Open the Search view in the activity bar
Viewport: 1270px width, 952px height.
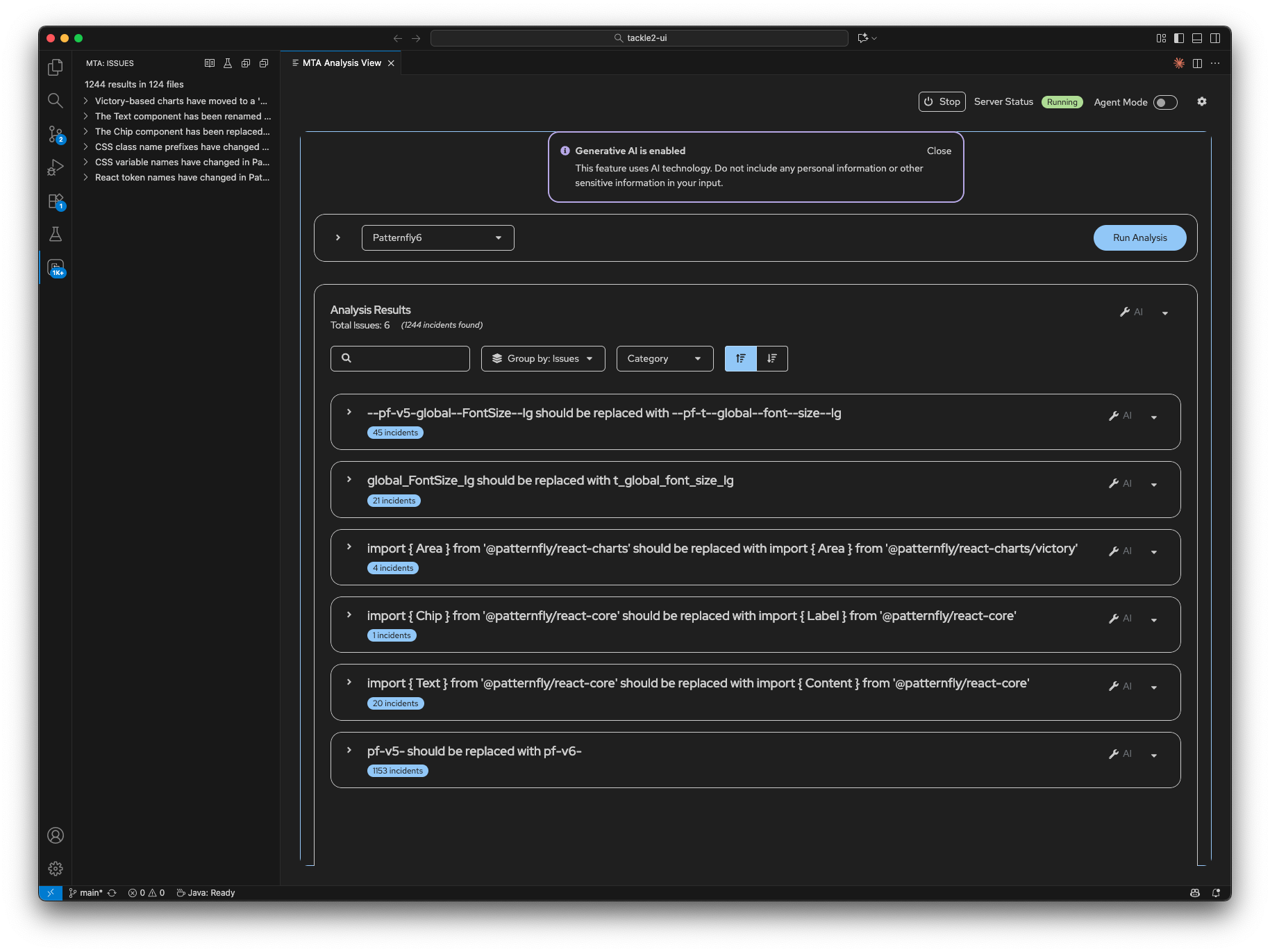56,100
